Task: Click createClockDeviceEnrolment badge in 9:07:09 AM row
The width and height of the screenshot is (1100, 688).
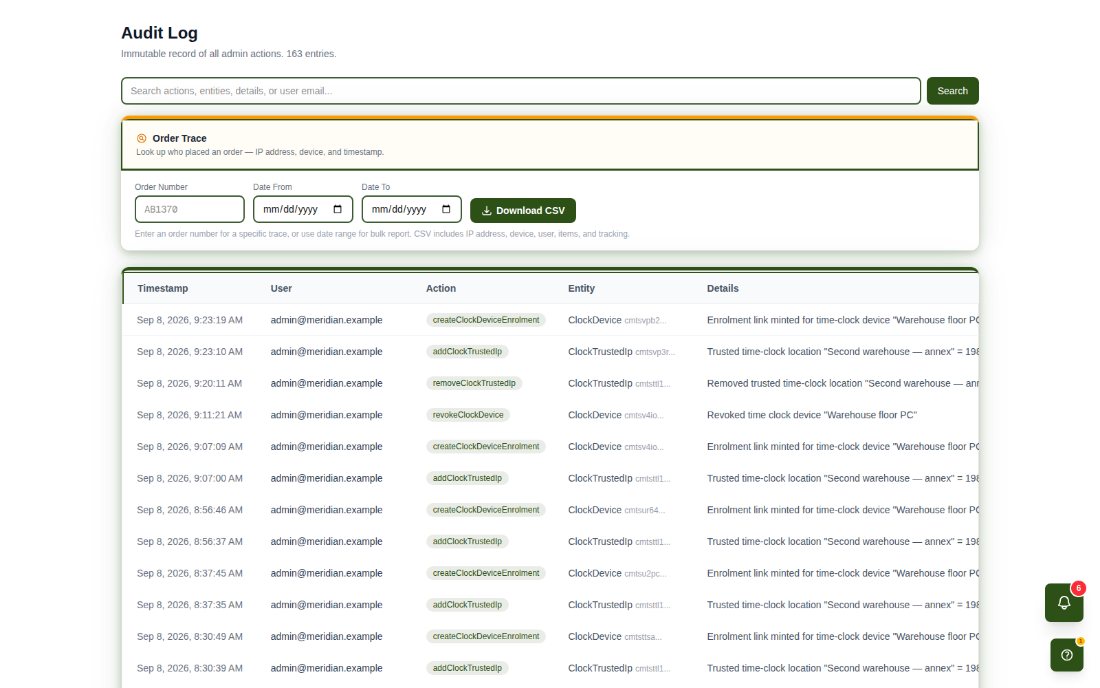Action: pyautogui.click(x=485, y=446)
